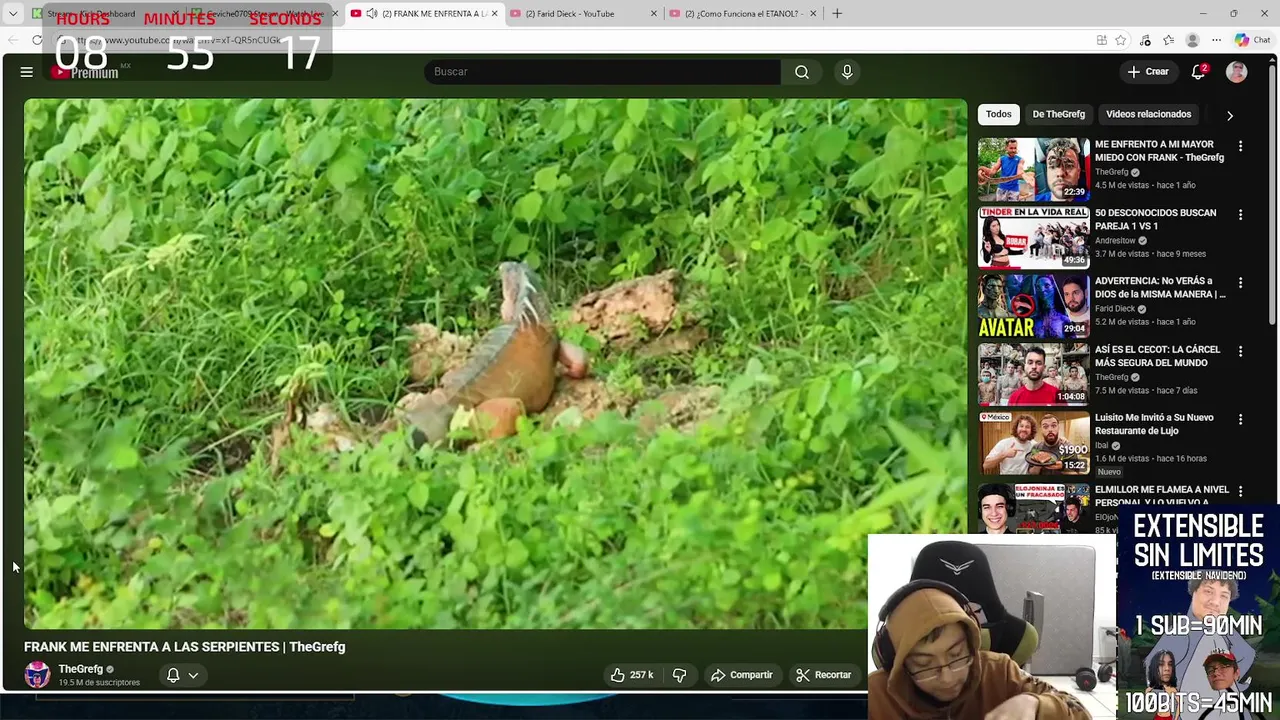Screen dimensions: 1280x720
Task: Open browser favorites list icon
Action: (1169, 40)
